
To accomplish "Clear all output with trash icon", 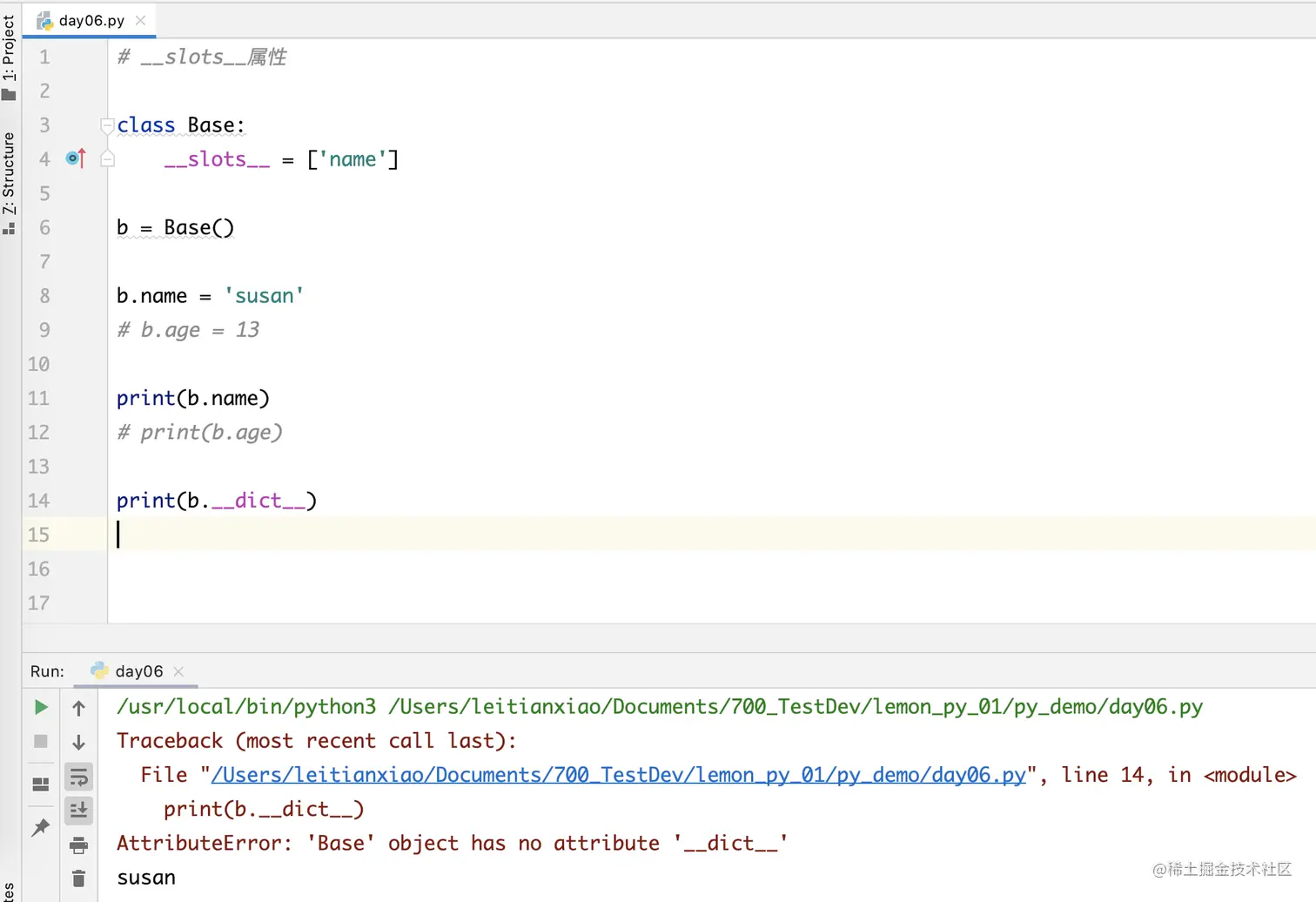I will pyautogui.click(x=78, y=878).
